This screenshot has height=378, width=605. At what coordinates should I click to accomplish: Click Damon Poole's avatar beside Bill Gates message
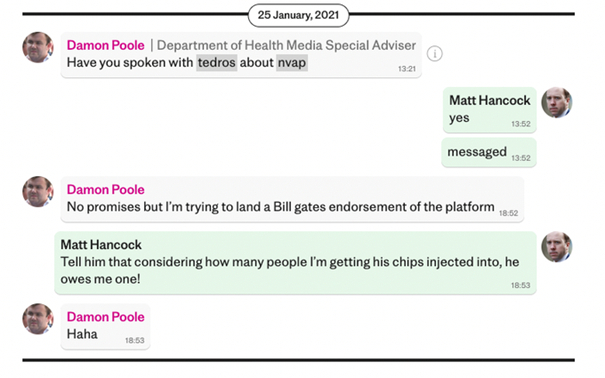(38, 192)
